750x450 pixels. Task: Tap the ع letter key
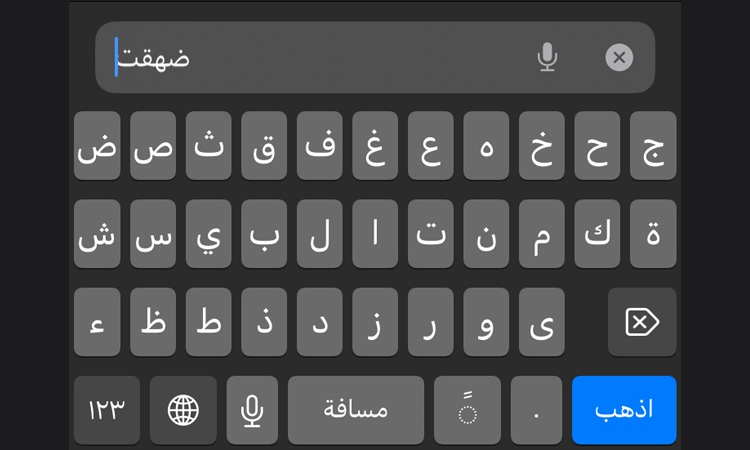click(431, 146)
